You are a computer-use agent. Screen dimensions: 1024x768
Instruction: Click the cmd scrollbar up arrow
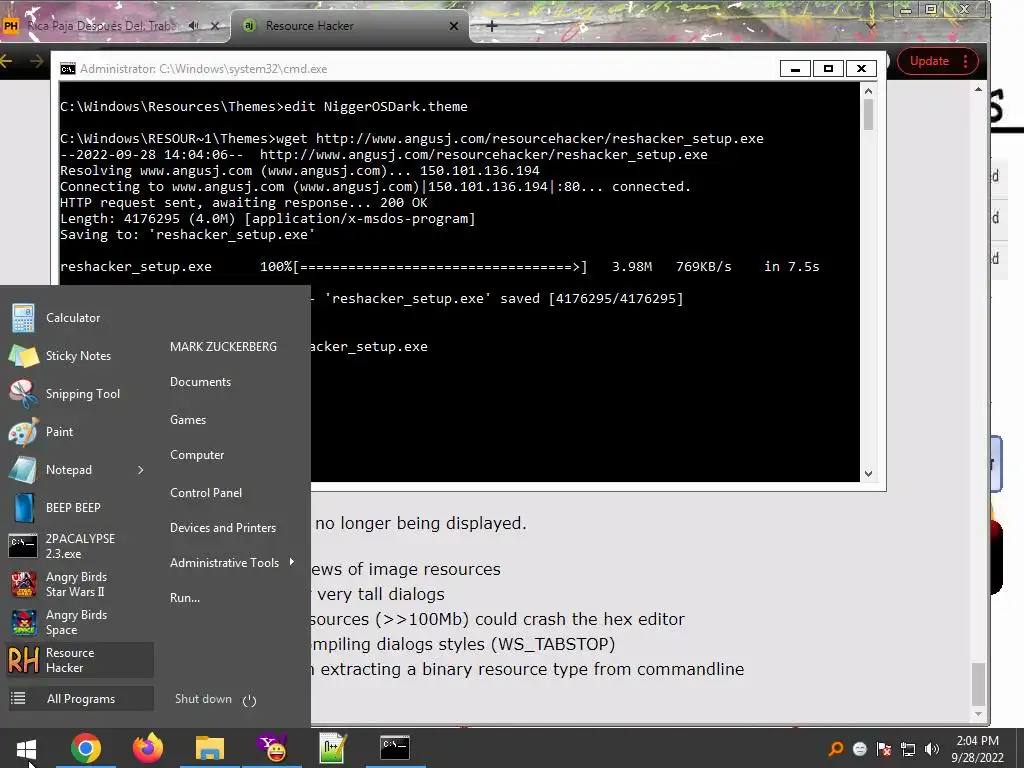coord(868,91)
